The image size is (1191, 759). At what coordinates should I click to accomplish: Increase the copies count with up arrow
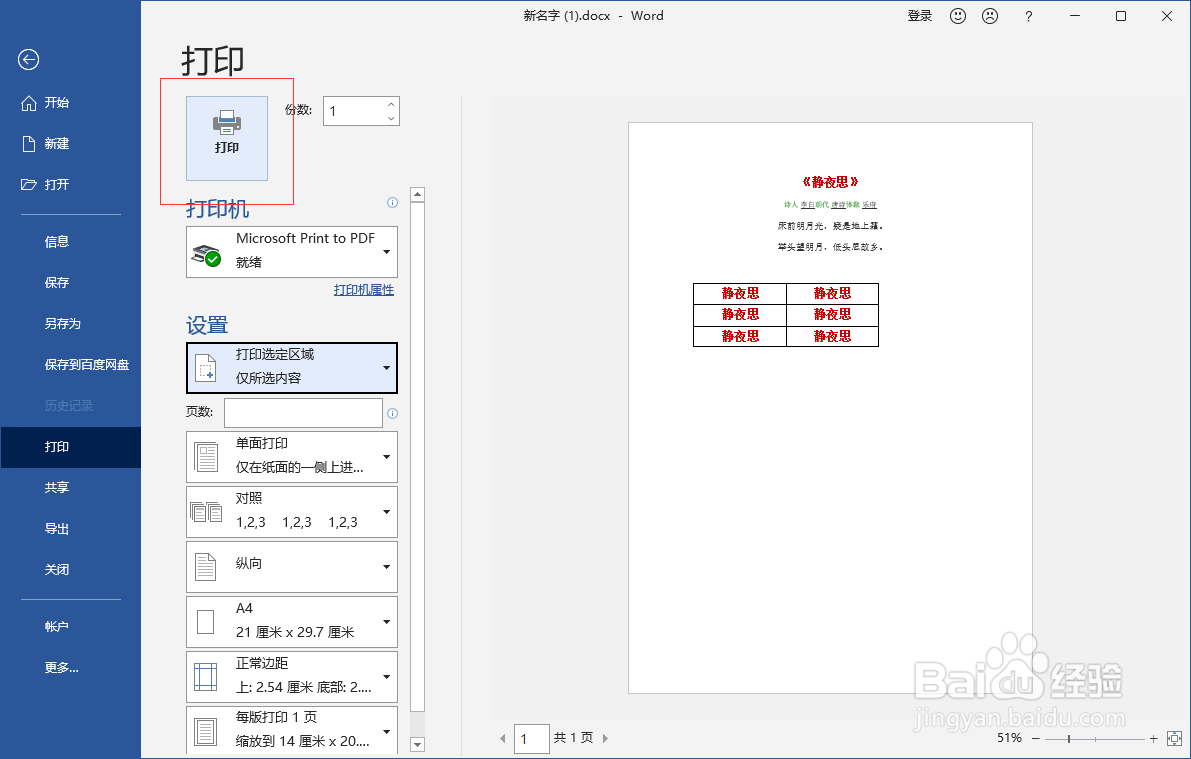(390, 104)
